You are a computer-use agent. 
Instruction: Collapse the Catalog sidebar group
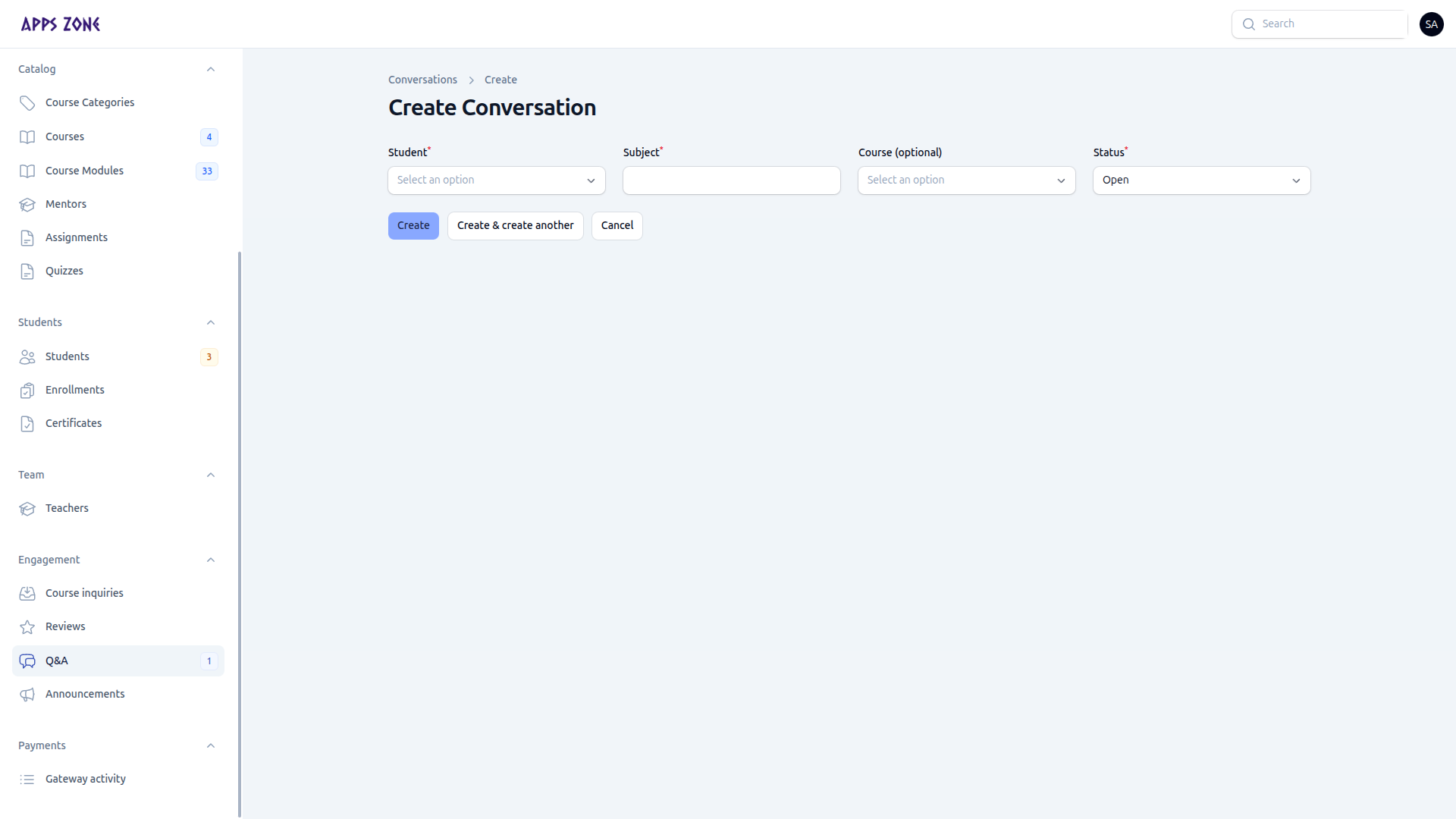211,70
